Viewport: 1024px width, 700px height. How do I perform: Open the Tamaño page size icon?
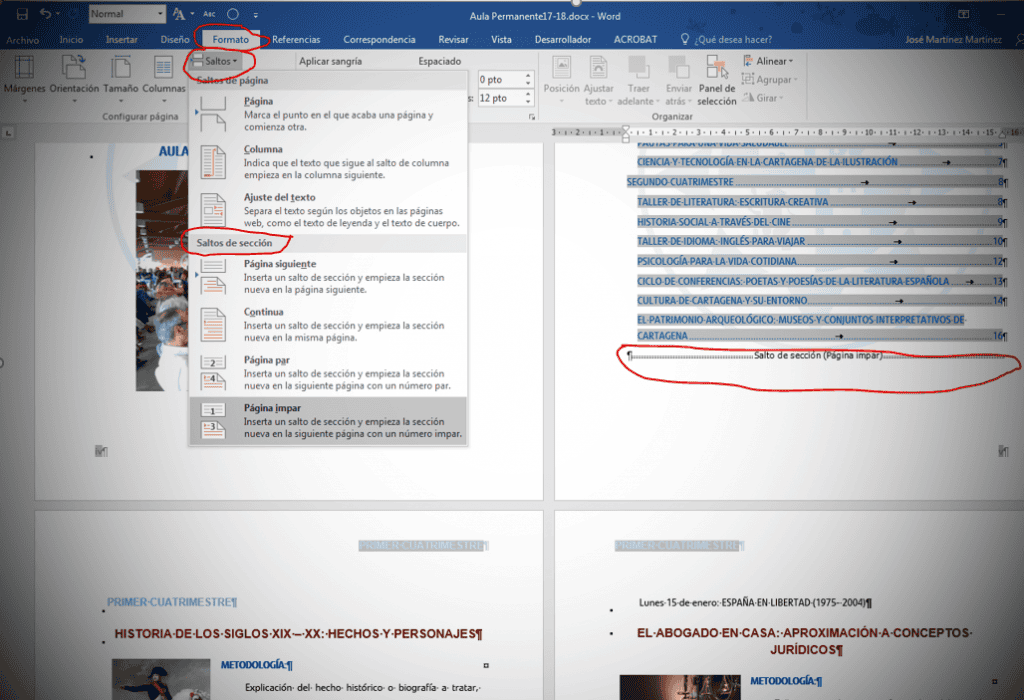[x=121, y=79]
